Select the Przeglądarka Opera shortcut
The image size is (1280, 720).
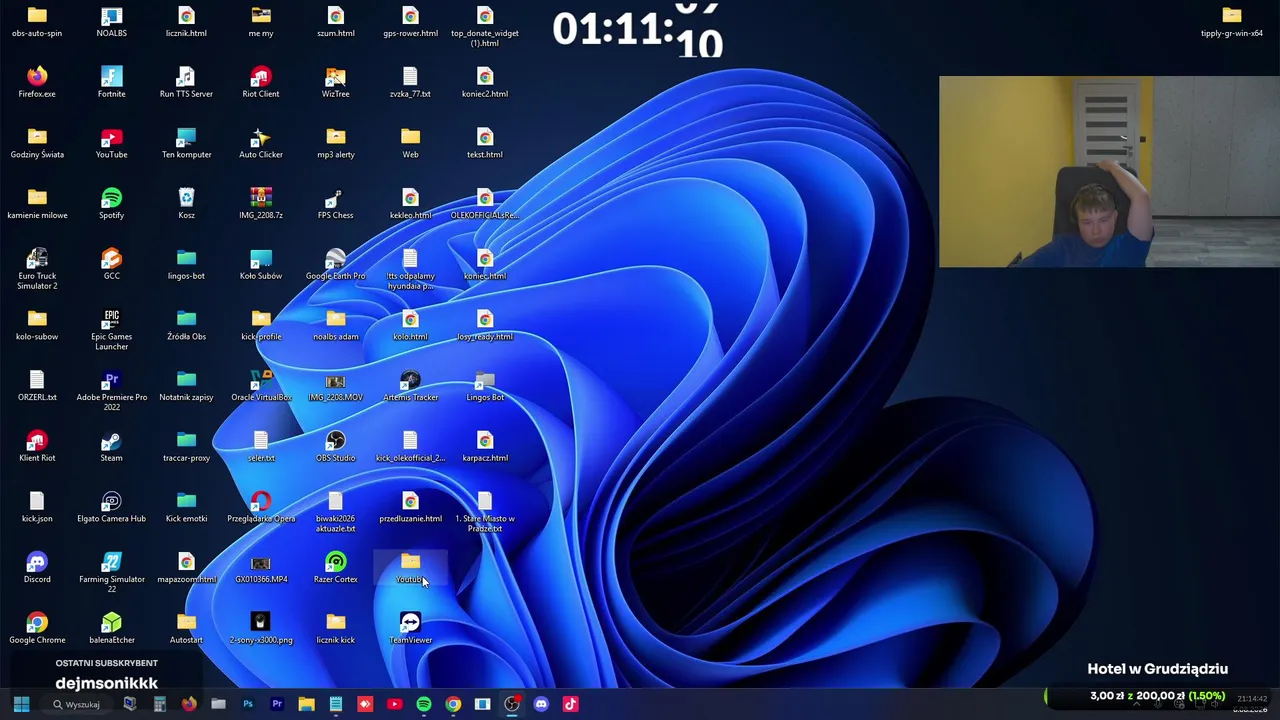tap(261, 507)
